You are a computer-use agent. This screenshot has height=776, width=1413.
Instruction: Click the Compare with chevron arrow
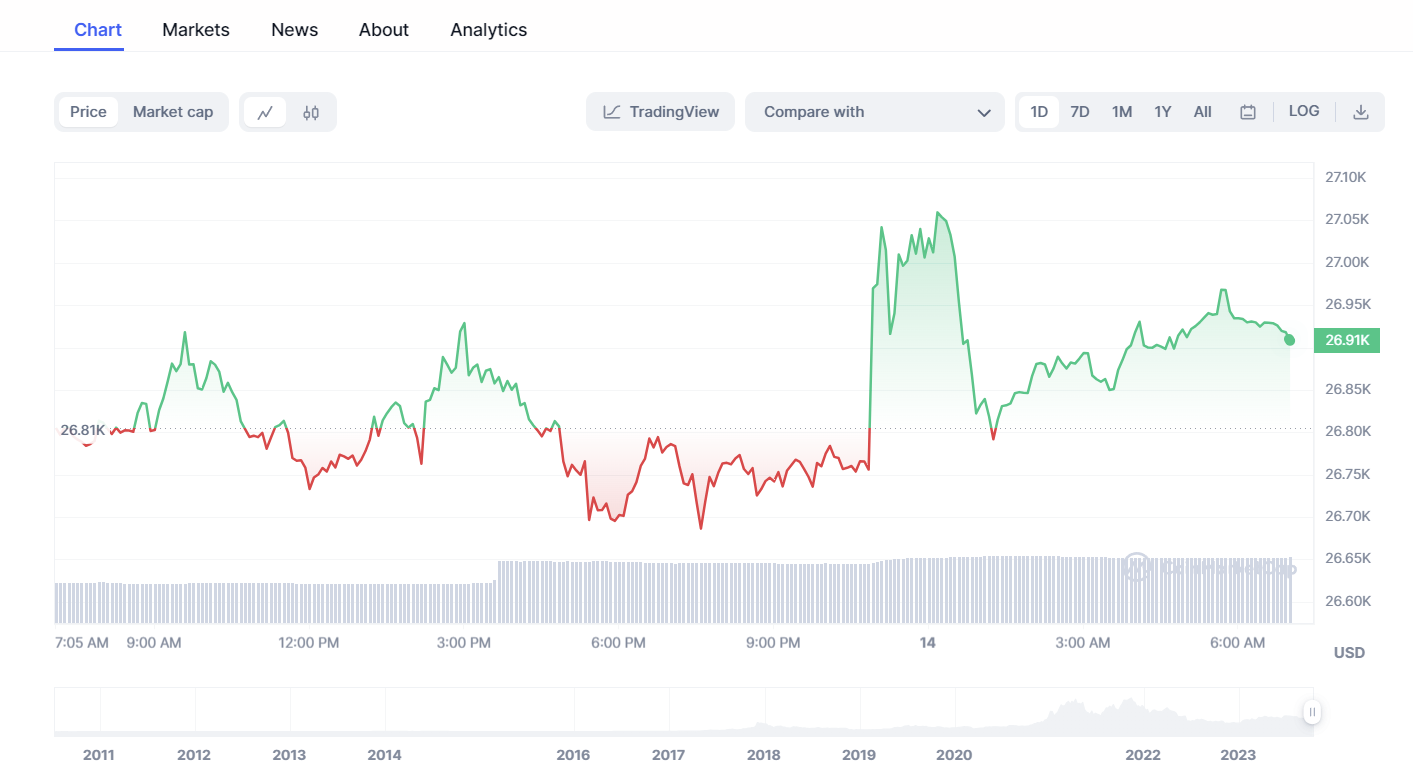[x=984, y=113]
